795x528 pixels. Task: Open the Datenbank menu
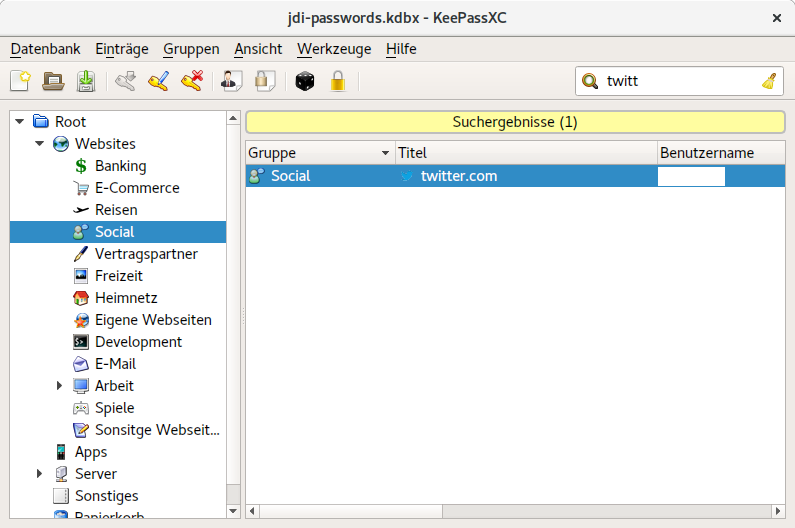tap(45, 49)
